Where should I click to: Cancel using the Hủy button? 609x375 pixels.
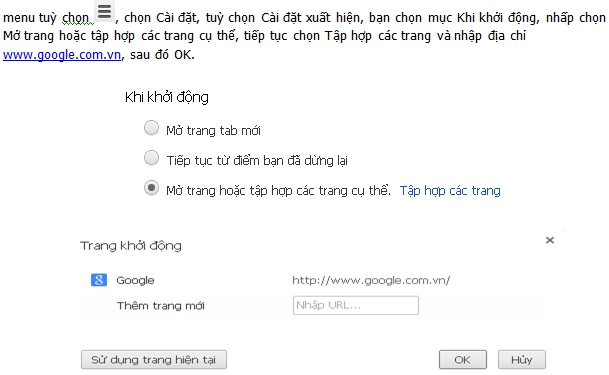tap(522, 360)
